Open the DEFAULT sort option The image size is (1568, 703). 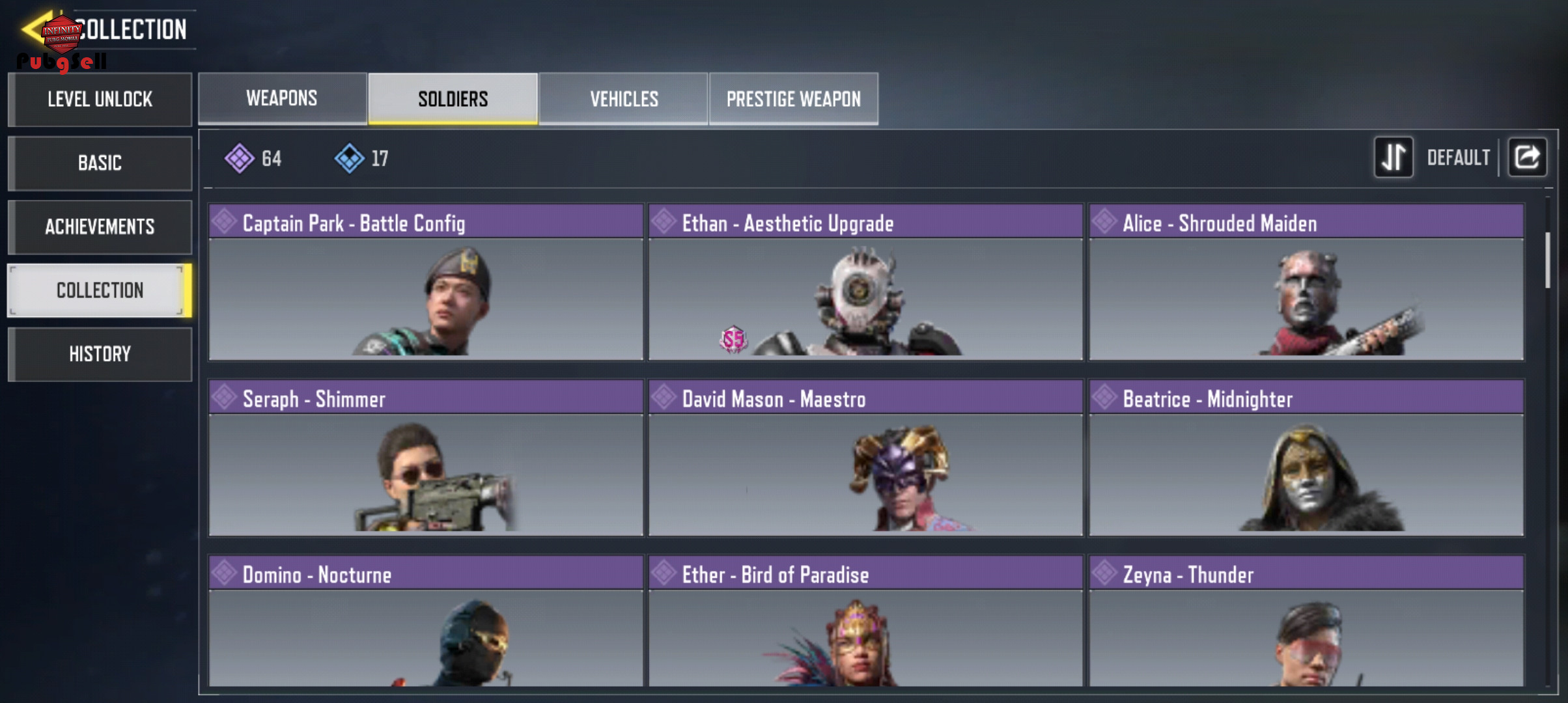(x=1458, y=158)
